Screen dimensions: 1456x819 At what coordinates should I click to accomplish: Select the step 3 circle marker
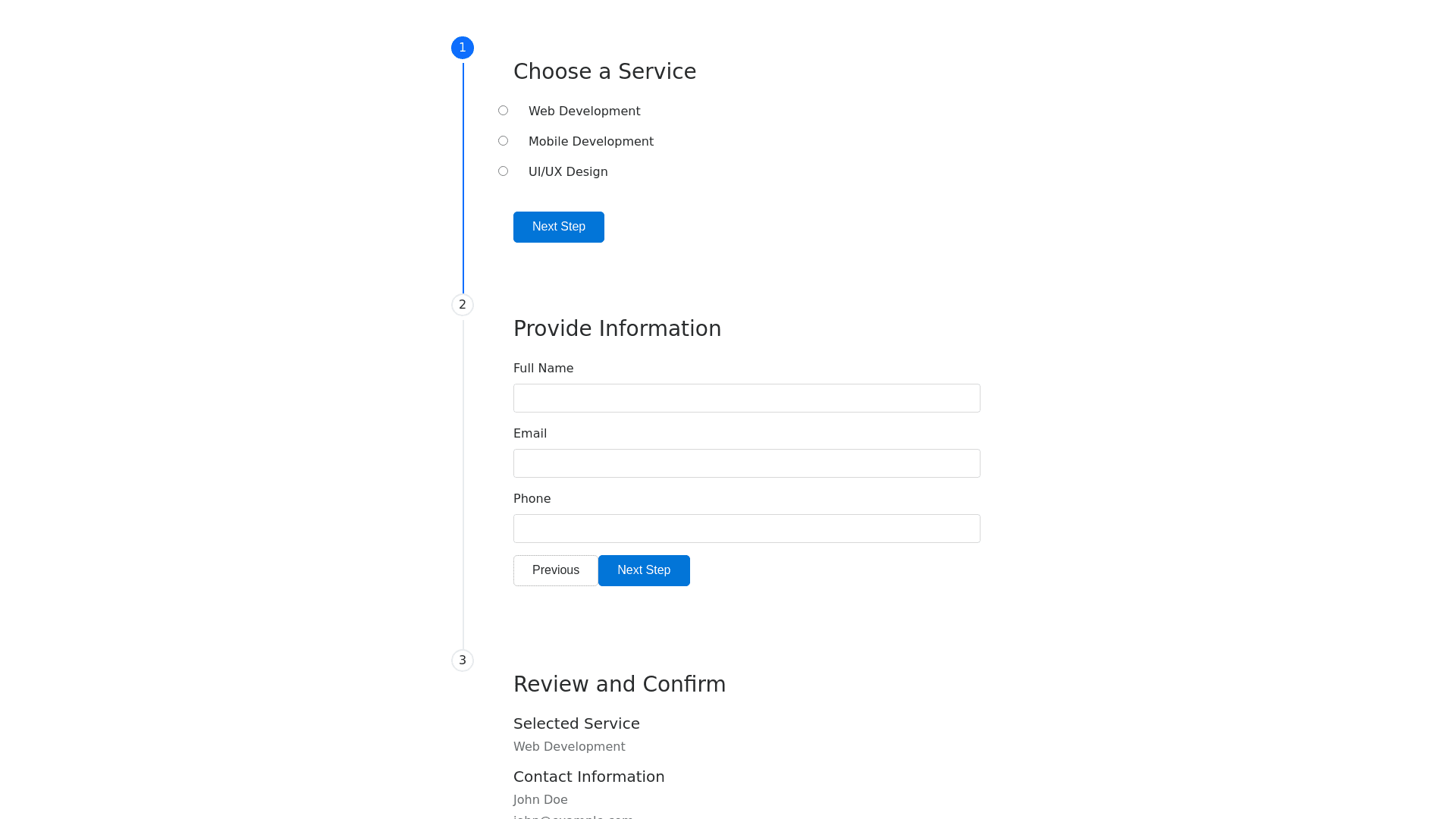463,661
